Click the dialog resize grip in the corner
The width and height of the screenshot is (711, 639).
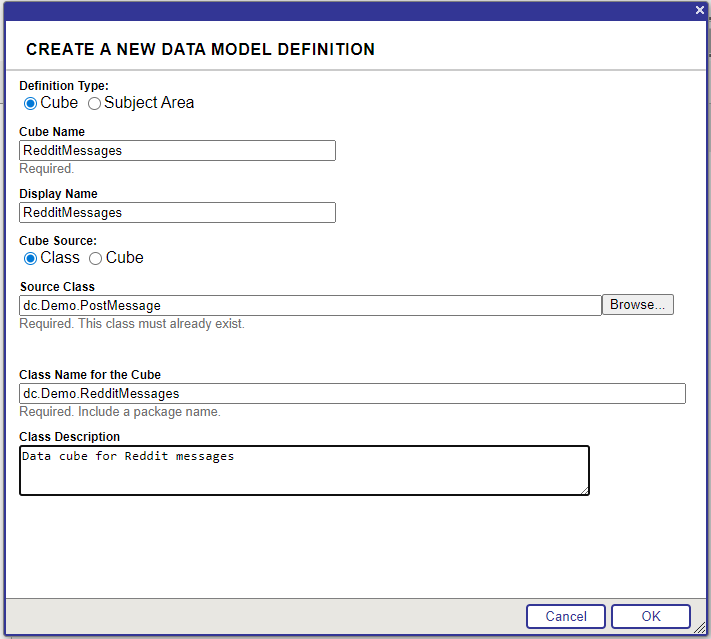[702, 629]
